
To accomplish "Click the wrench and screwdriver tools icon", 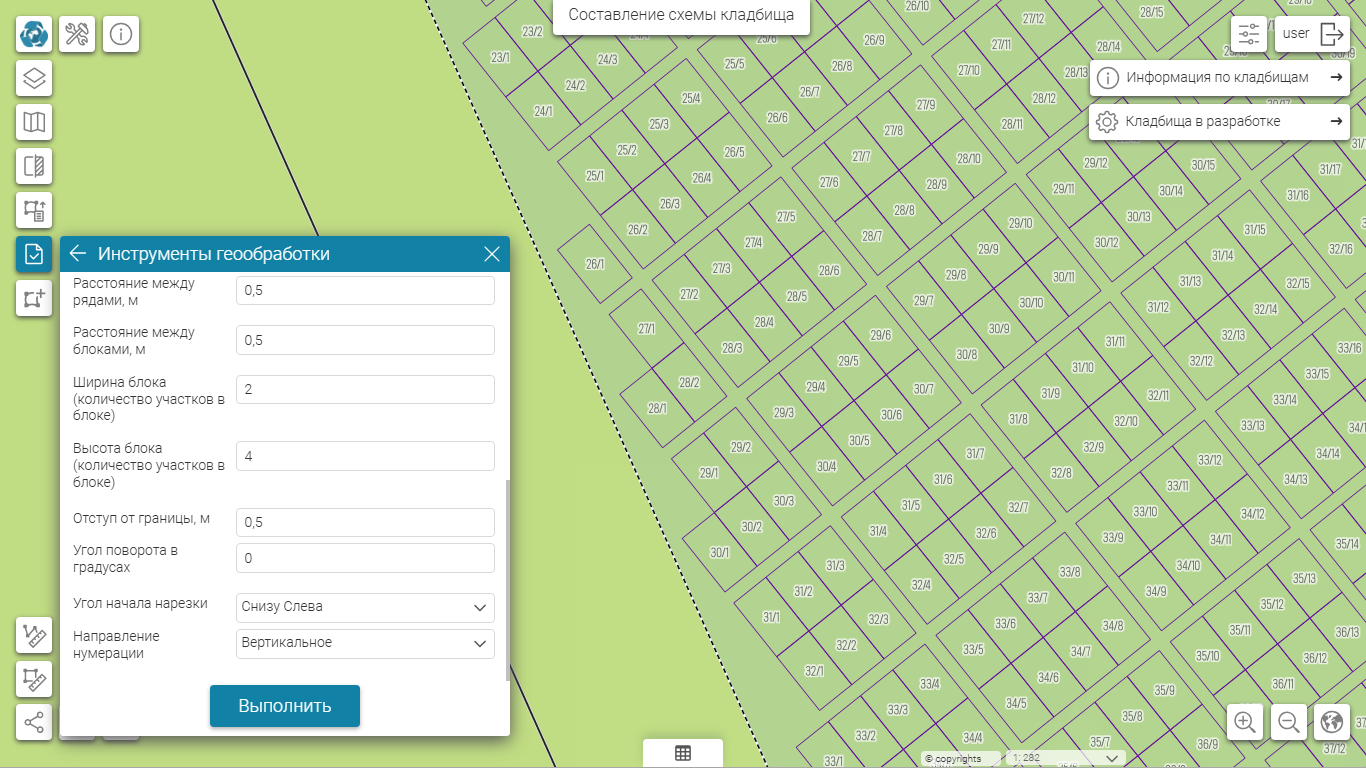I will click(77, 34).
